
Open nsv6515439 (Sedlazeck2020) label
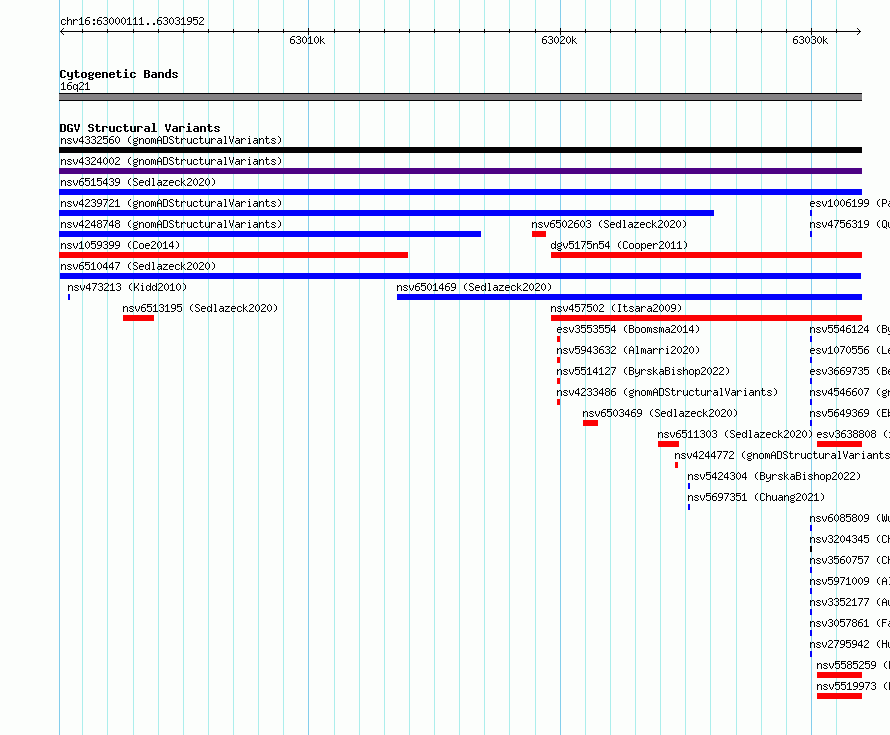pyautogui.click(x=138, y=182)
